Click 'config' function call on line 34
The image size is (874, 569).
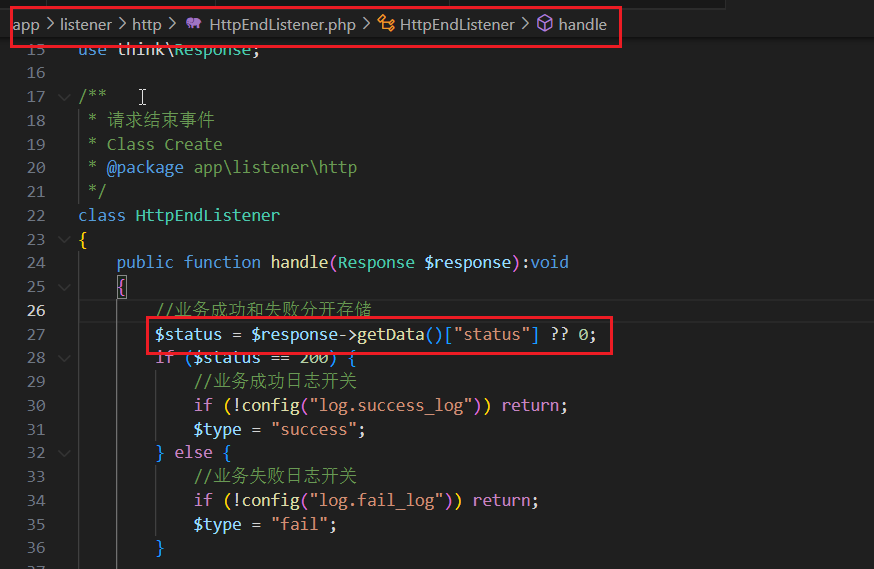(x=270, y=500)
